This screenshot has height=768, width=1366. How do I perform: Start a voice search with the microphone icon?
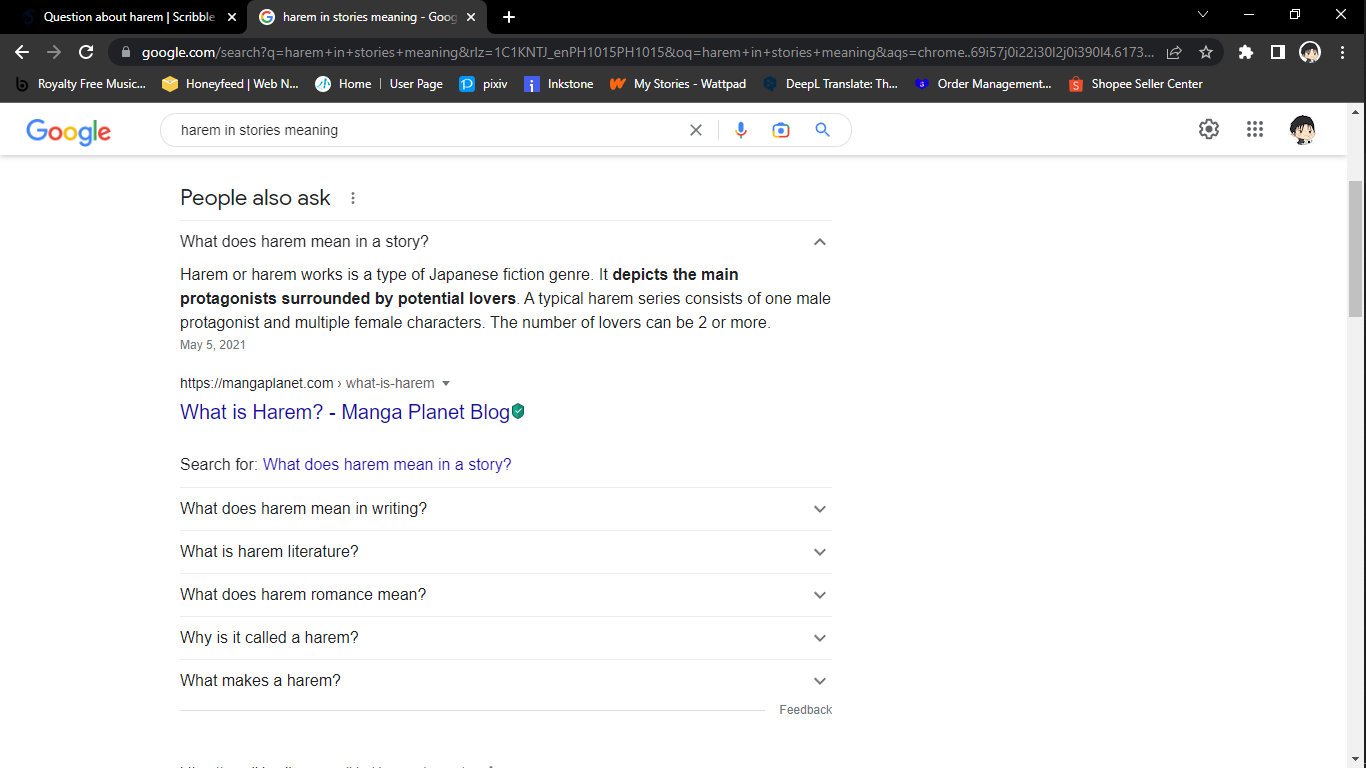click(x=740, y=129)
